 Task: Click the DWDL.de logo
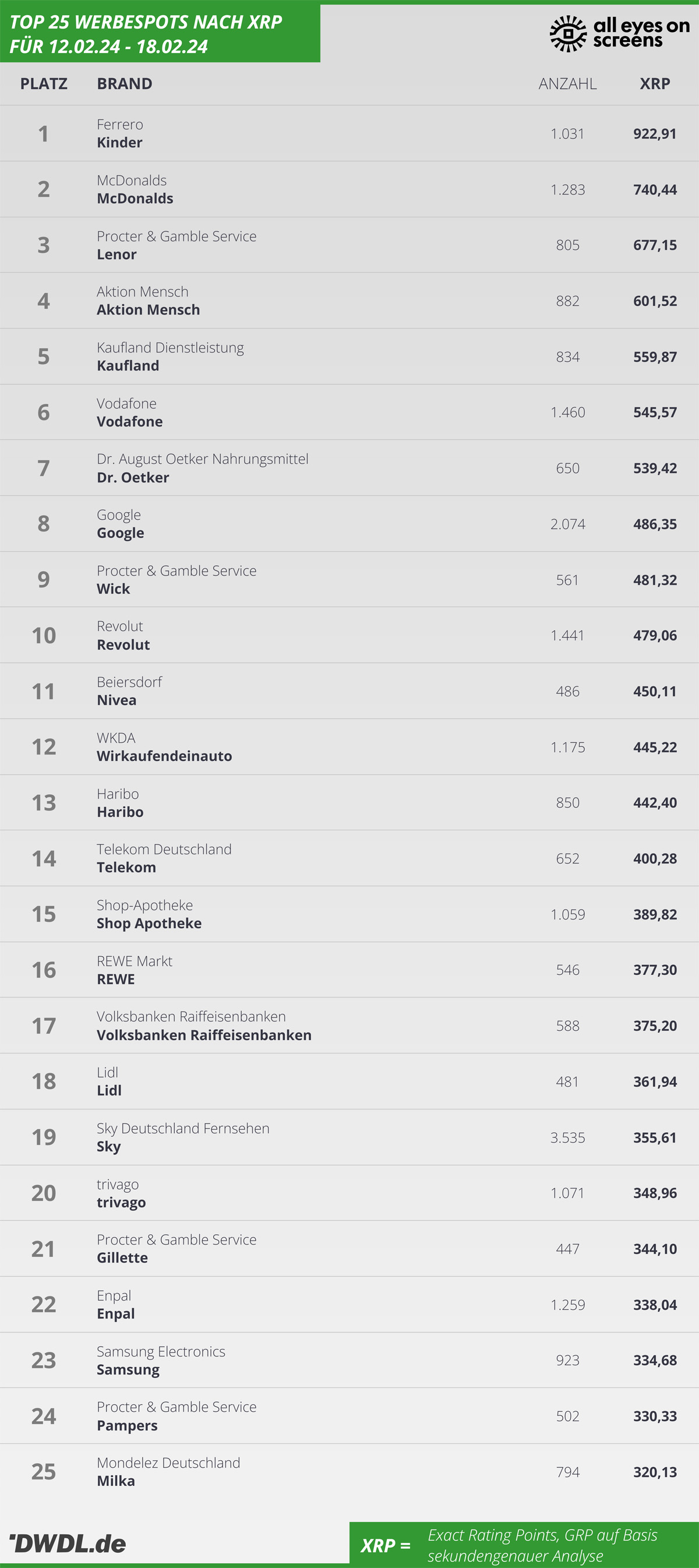pyautogui.click(x=68, y=1544)
